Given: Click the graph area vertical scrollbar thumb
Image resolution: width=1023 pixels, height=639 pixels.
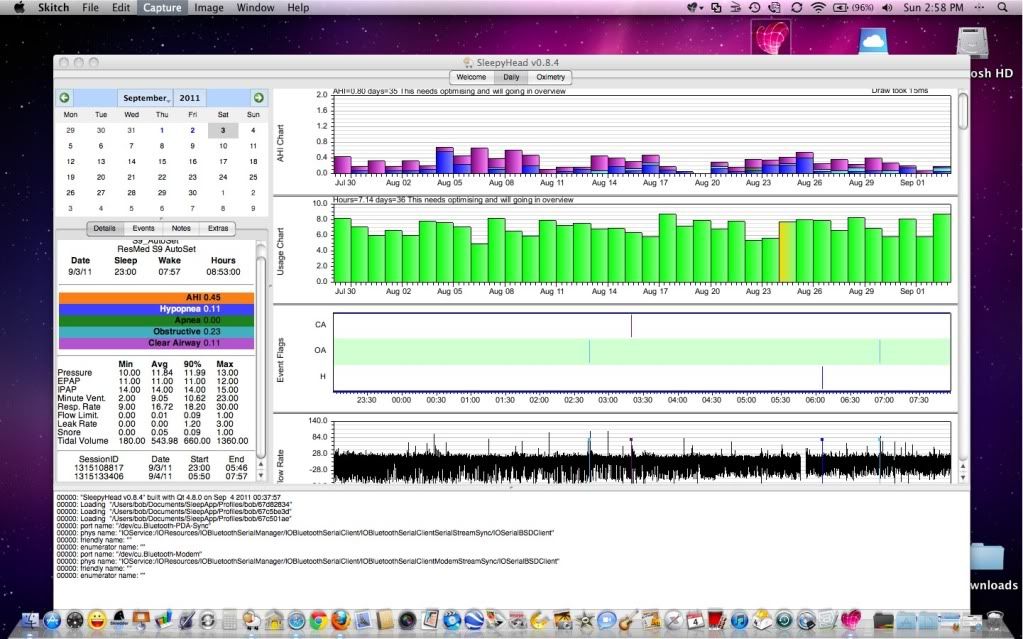Looking at the screenshot, I should [x=962, y=111].
